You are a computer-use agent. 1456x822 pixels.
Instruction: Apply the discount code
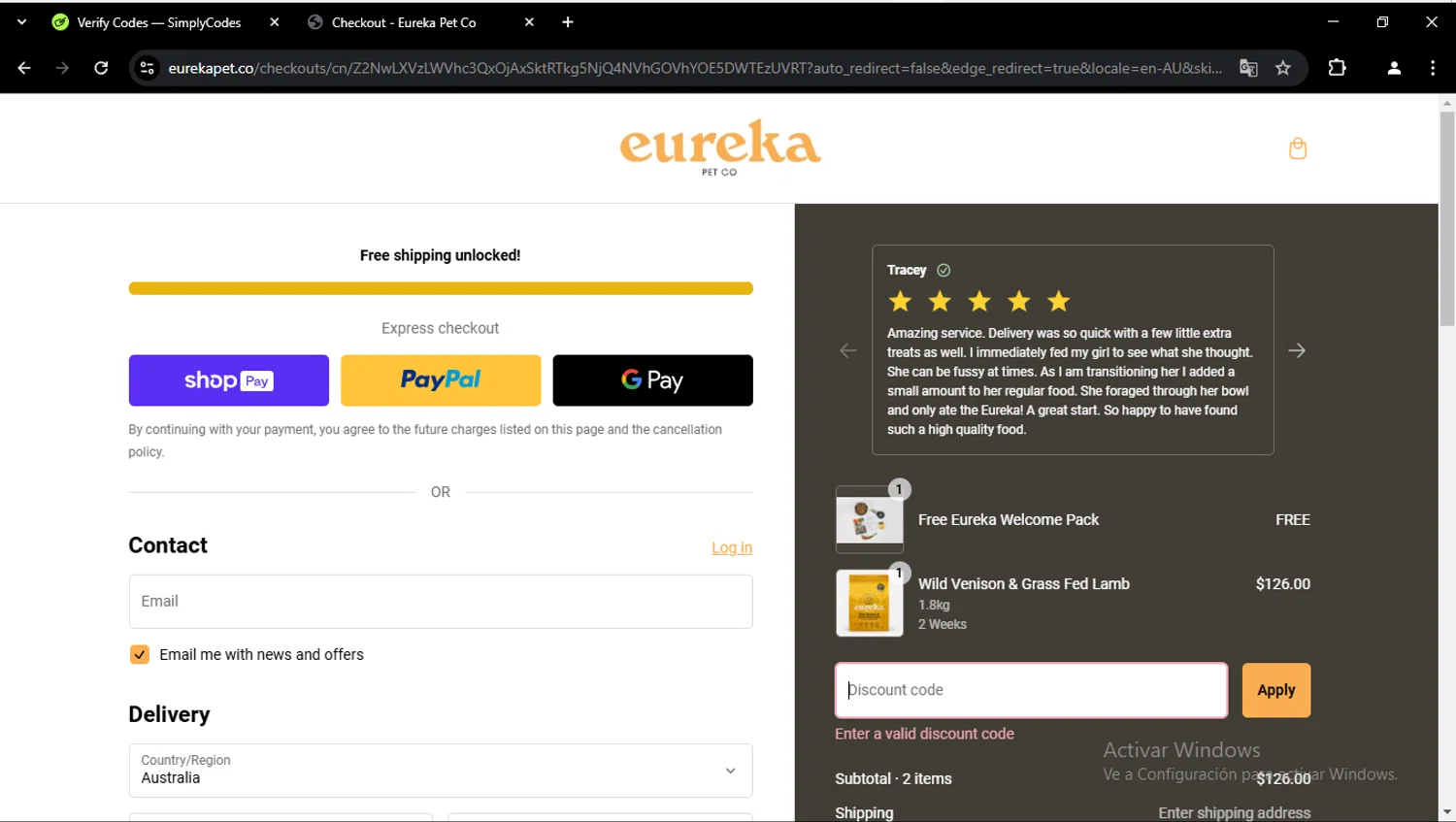[1276, 690]
